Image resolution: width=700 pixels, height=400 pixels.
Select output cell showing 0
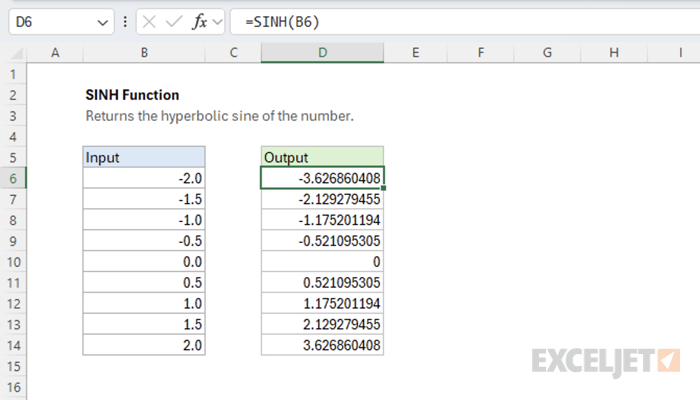pos(322,262)
